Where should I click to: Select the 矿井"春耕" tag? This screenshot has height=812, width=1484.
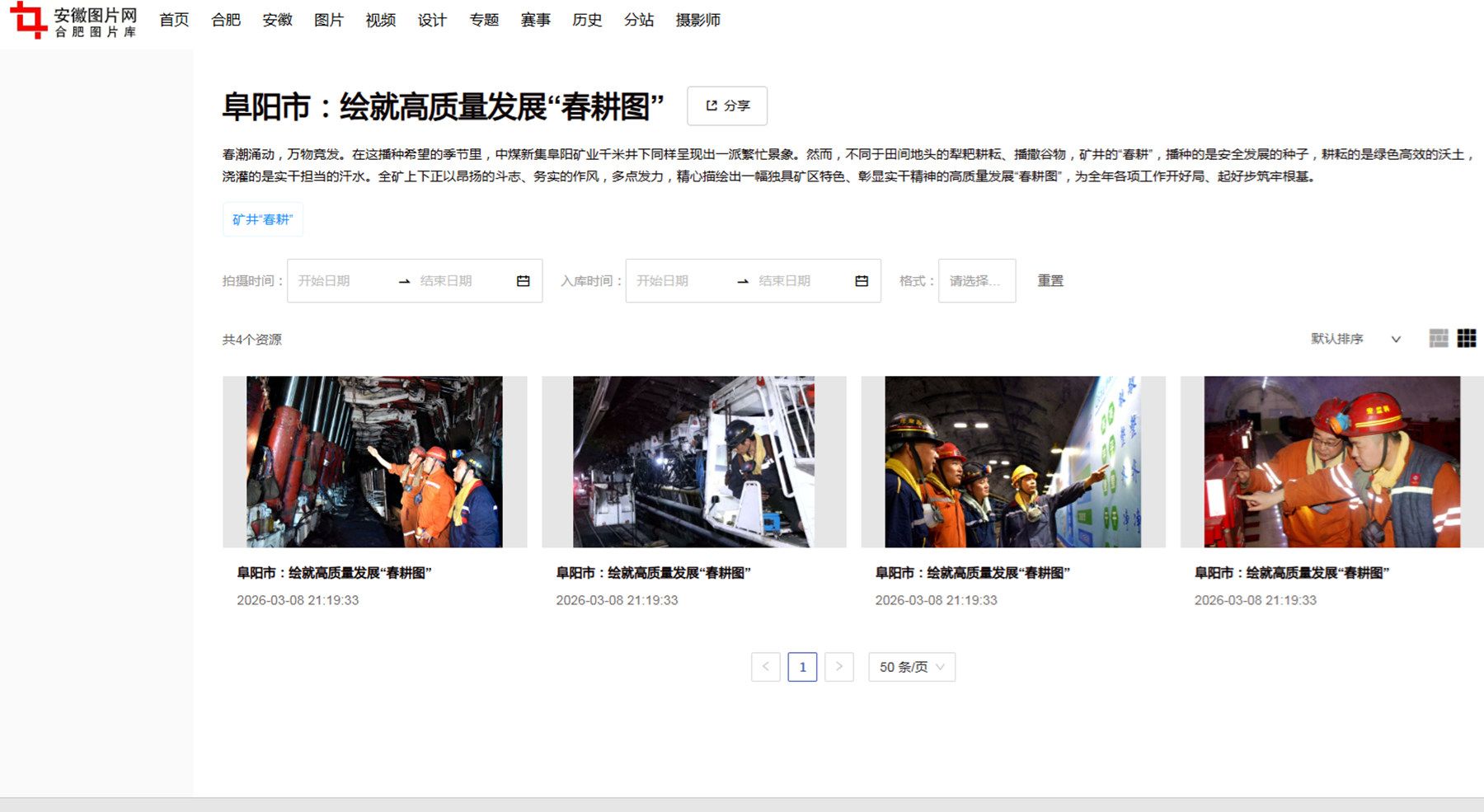coord(262,220)
